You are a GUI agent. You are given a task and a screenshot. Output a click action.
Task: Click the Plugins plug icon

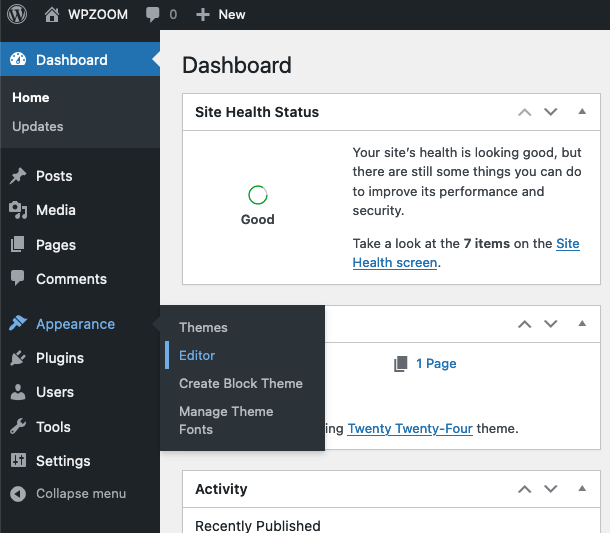18,358
